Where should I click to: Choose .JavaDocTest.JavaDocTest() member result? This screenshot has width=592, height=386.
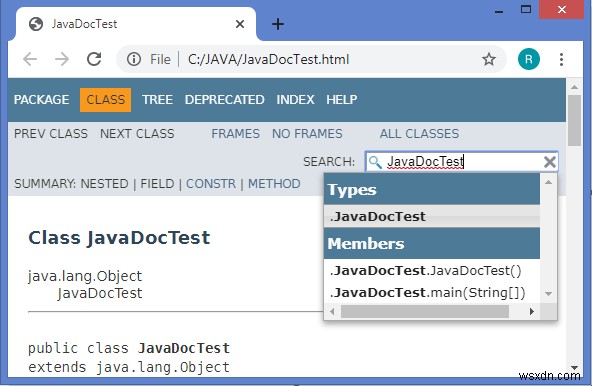pyautogui.click(x=432, y=270)
